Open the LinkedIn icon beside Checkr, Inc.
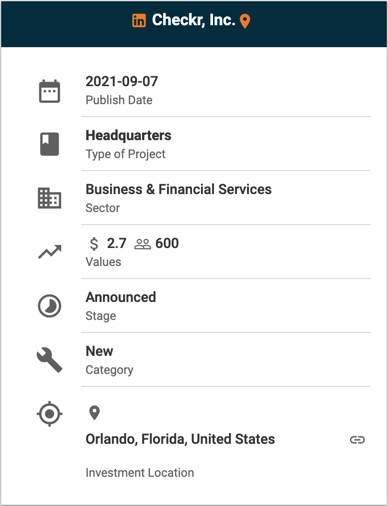Image resolution: width=388 pixels, height=506 pixels. click(139, 21)
